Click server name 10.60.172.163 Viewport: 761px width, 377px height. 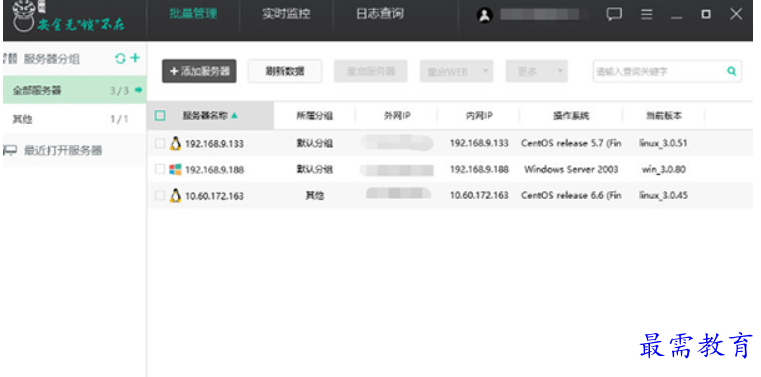tap(214, 196)
